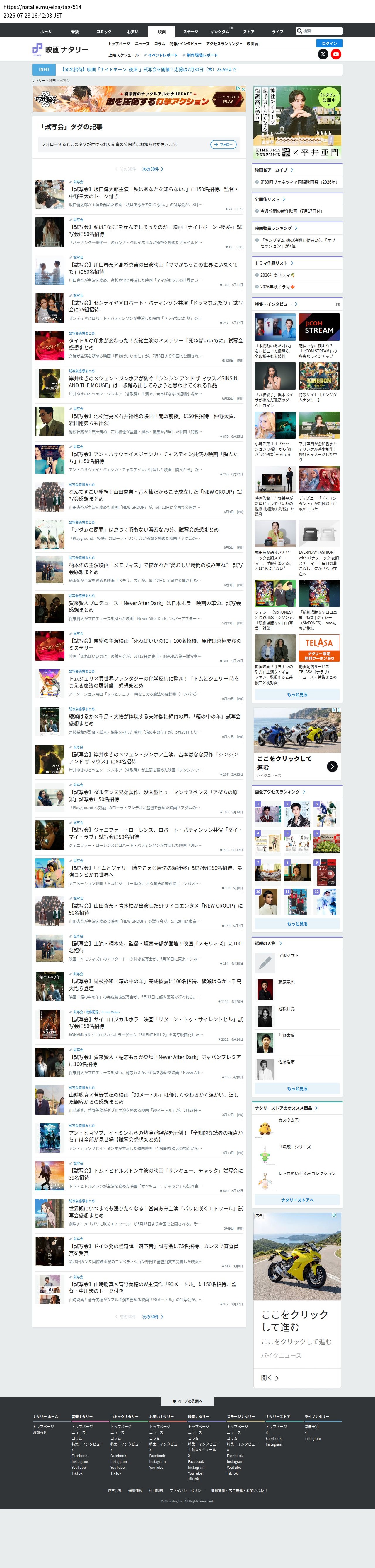Open the ドラマ作品リスト arrow icon

coord(292,263)
